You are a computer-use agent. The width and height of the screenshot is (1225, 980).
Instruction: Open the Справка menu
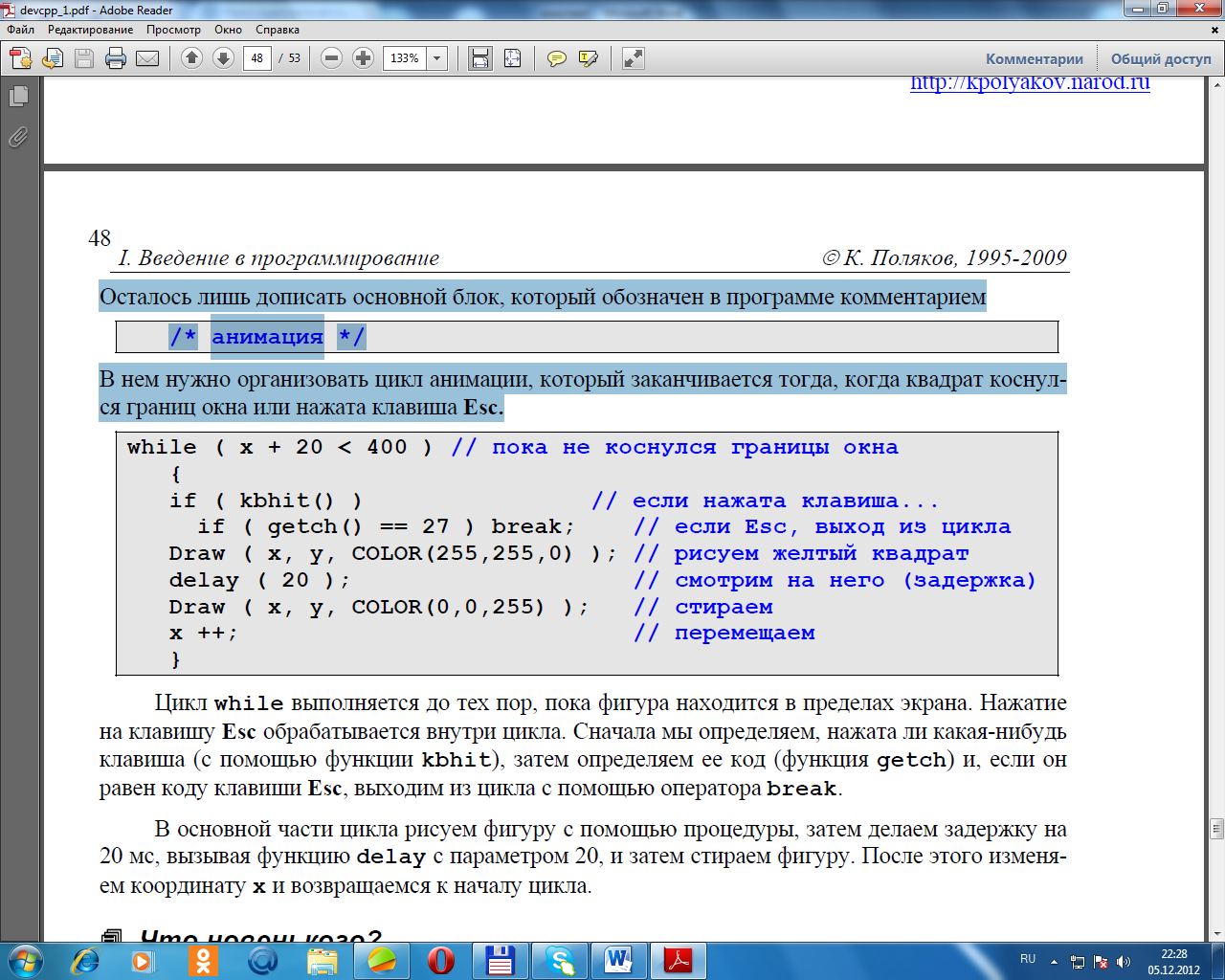[x=278, y=30]
